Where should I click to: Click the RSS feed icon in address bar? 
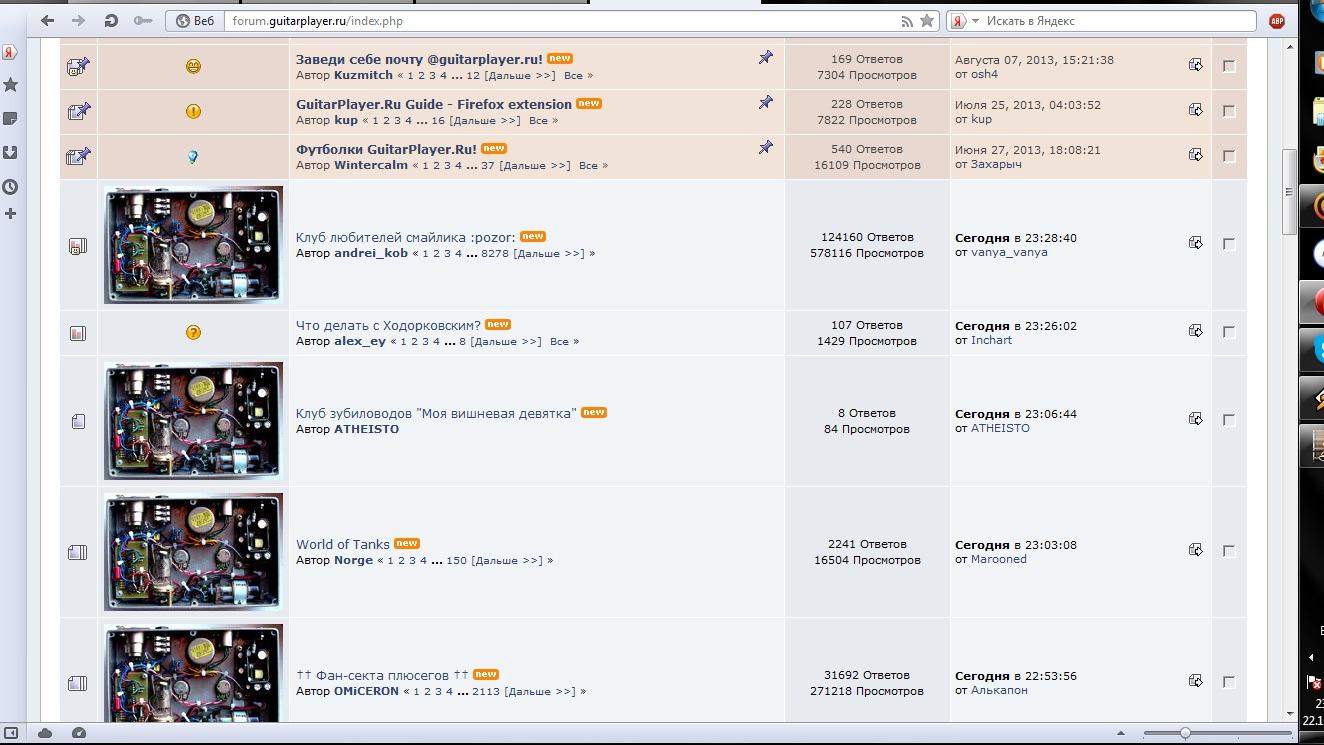point(907,20)
